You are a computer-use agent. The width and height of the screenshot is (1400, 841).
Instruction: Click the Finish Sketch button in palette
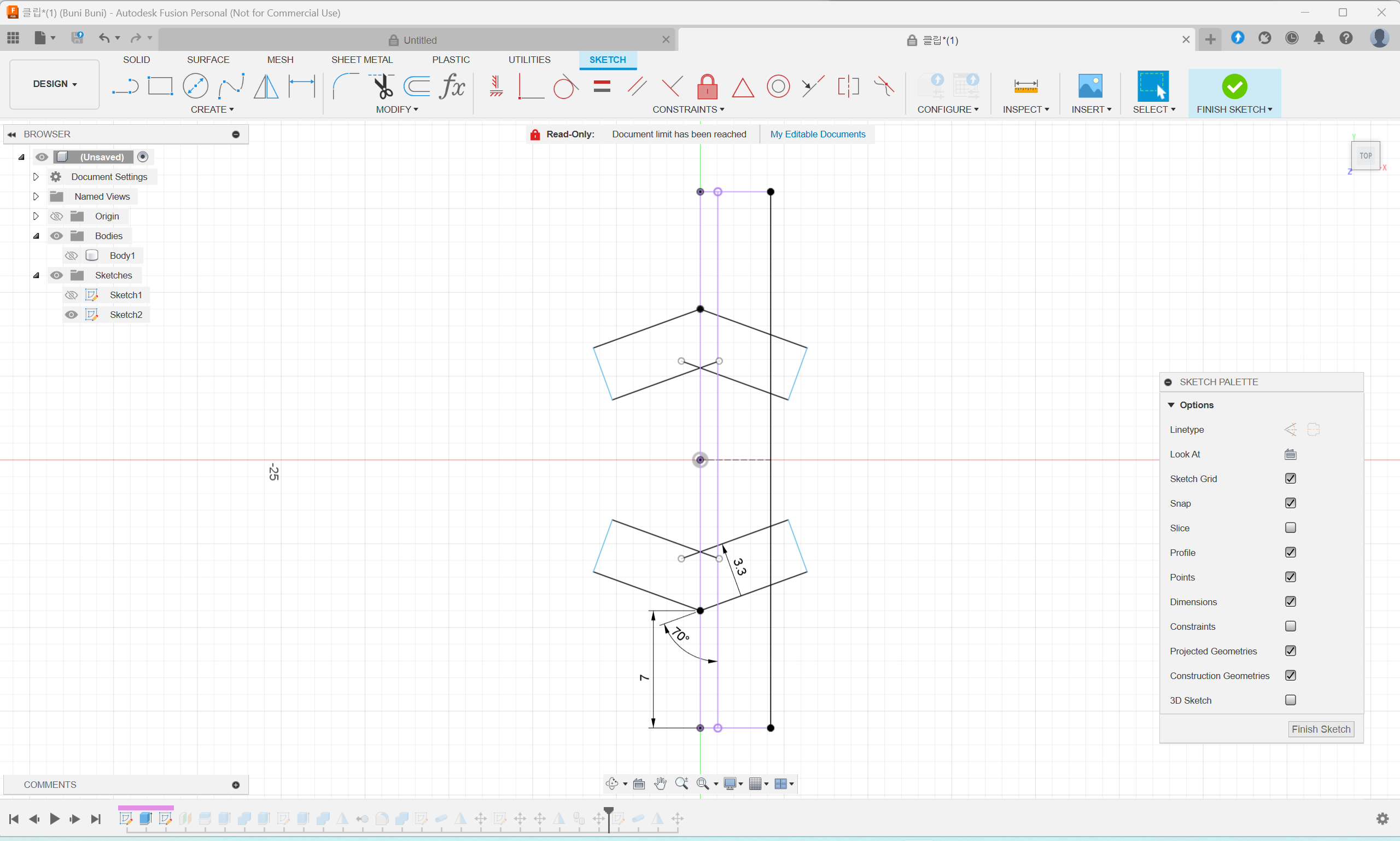1320,729
